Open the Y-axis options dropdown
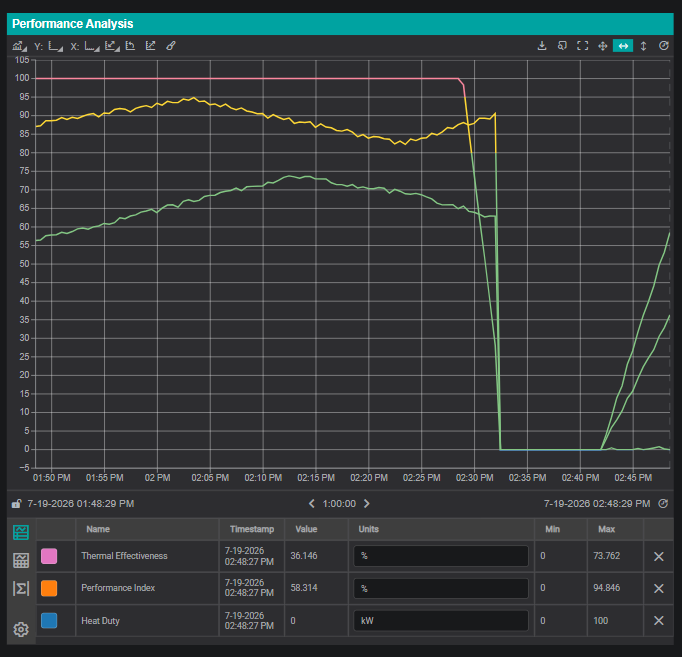The image size is (682, 657). tap(55, 46)
